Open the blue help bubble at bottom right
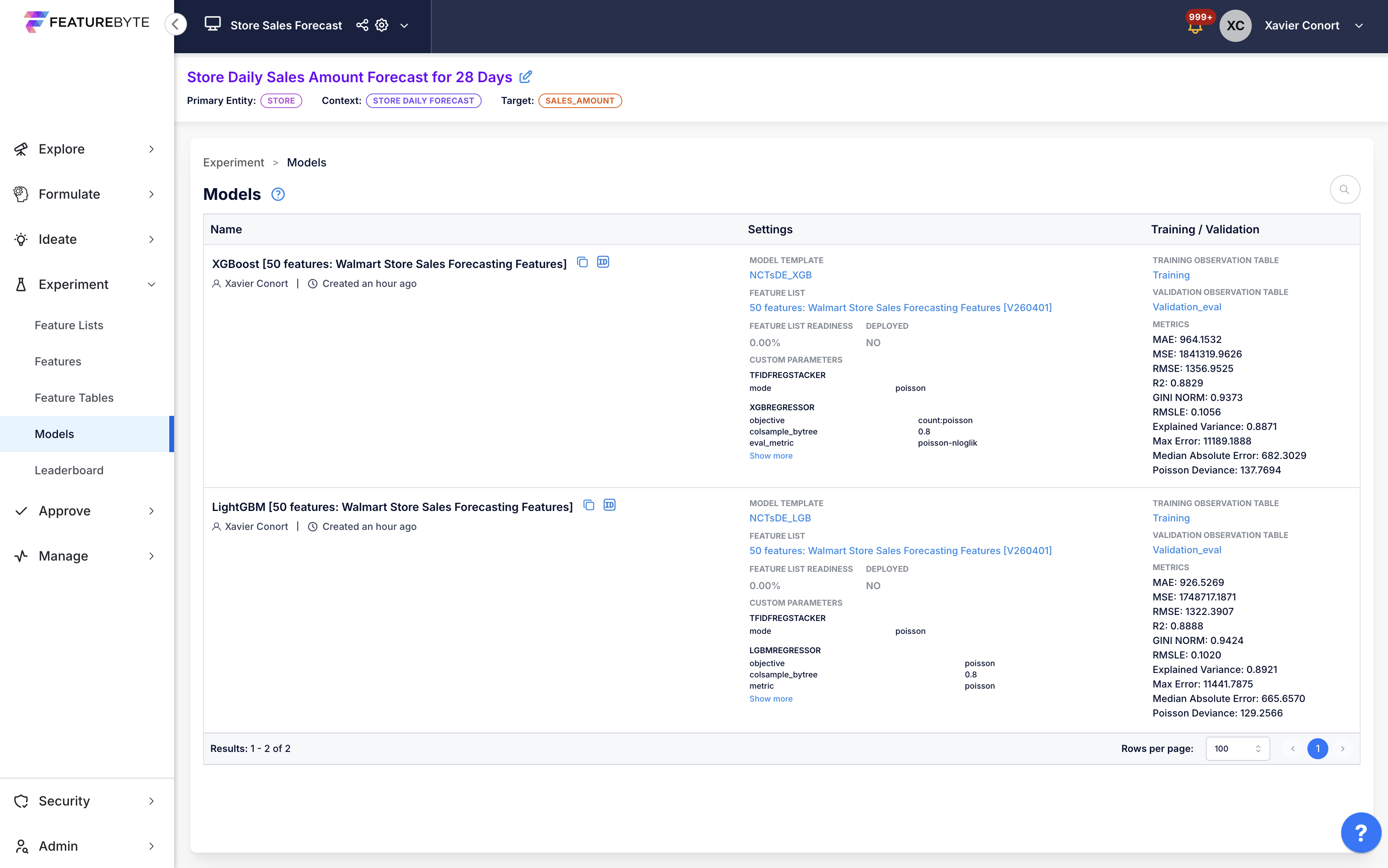This screenshot has width=1388, height=868. pos(1361,833)
